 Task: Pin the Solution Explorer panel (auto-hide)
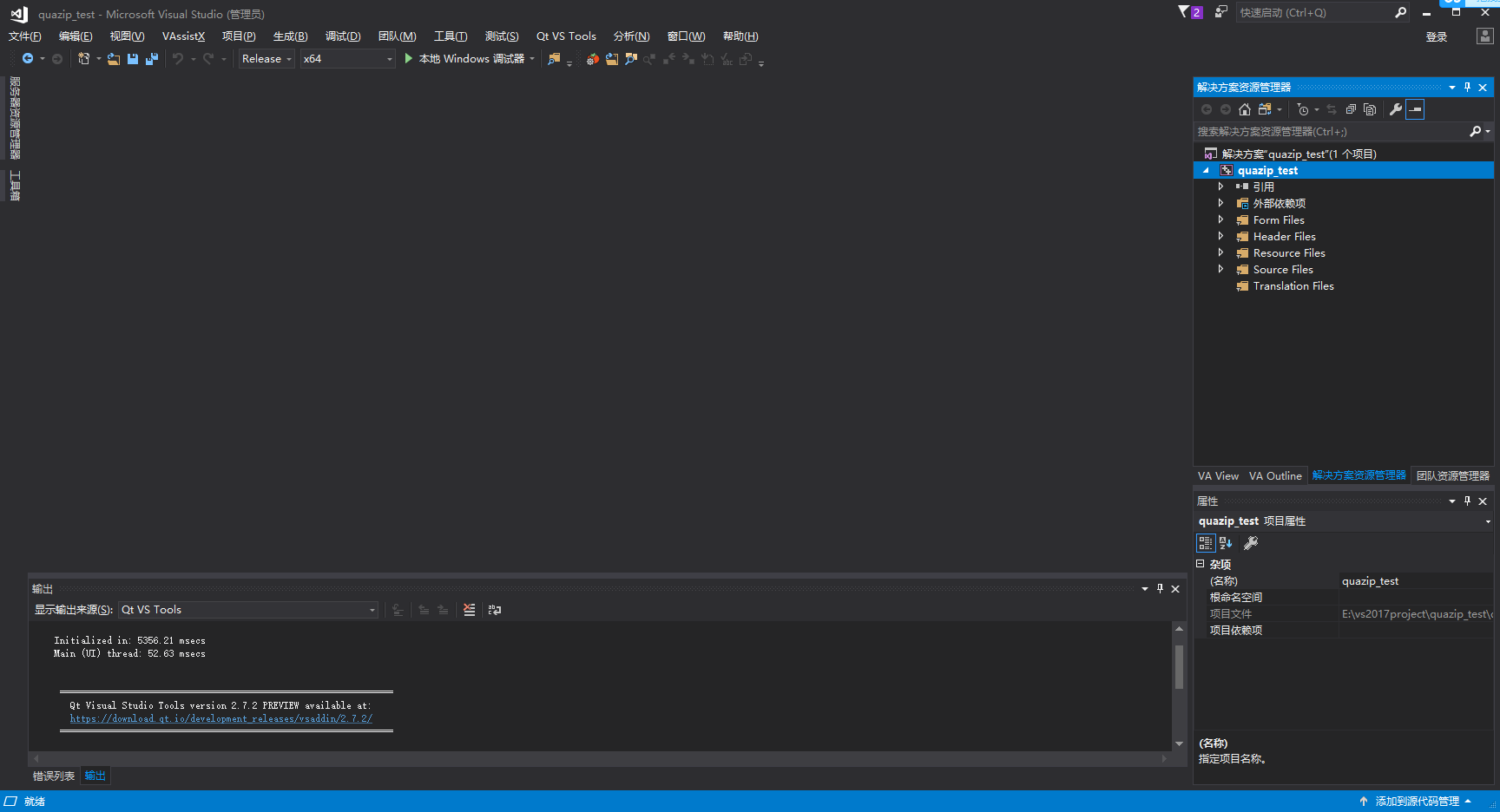[x=1467, y=87]
